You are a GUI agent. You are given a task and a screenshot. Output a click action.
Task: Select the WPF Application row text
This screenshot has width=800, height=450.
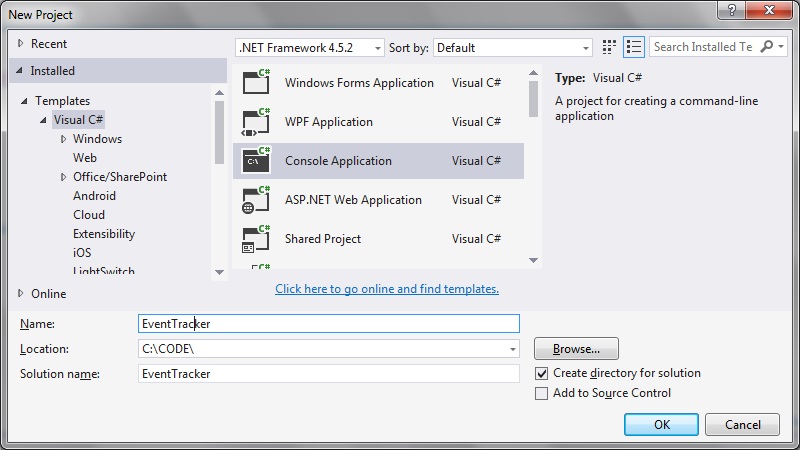(329, 122)
